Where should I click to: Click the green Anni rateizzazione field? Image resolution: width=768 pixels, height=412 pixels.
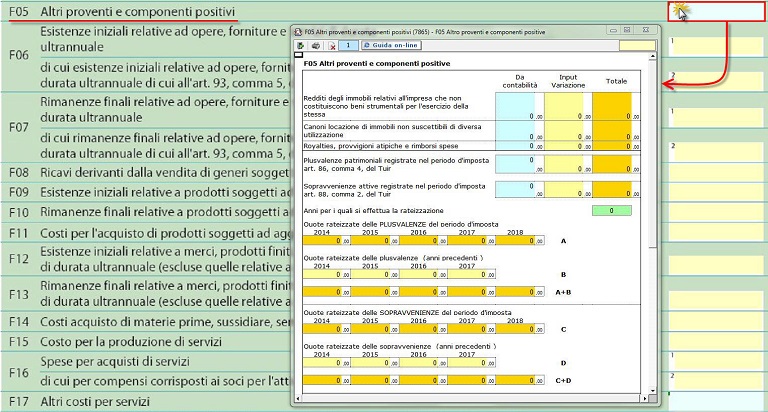(x=612, y=211)
